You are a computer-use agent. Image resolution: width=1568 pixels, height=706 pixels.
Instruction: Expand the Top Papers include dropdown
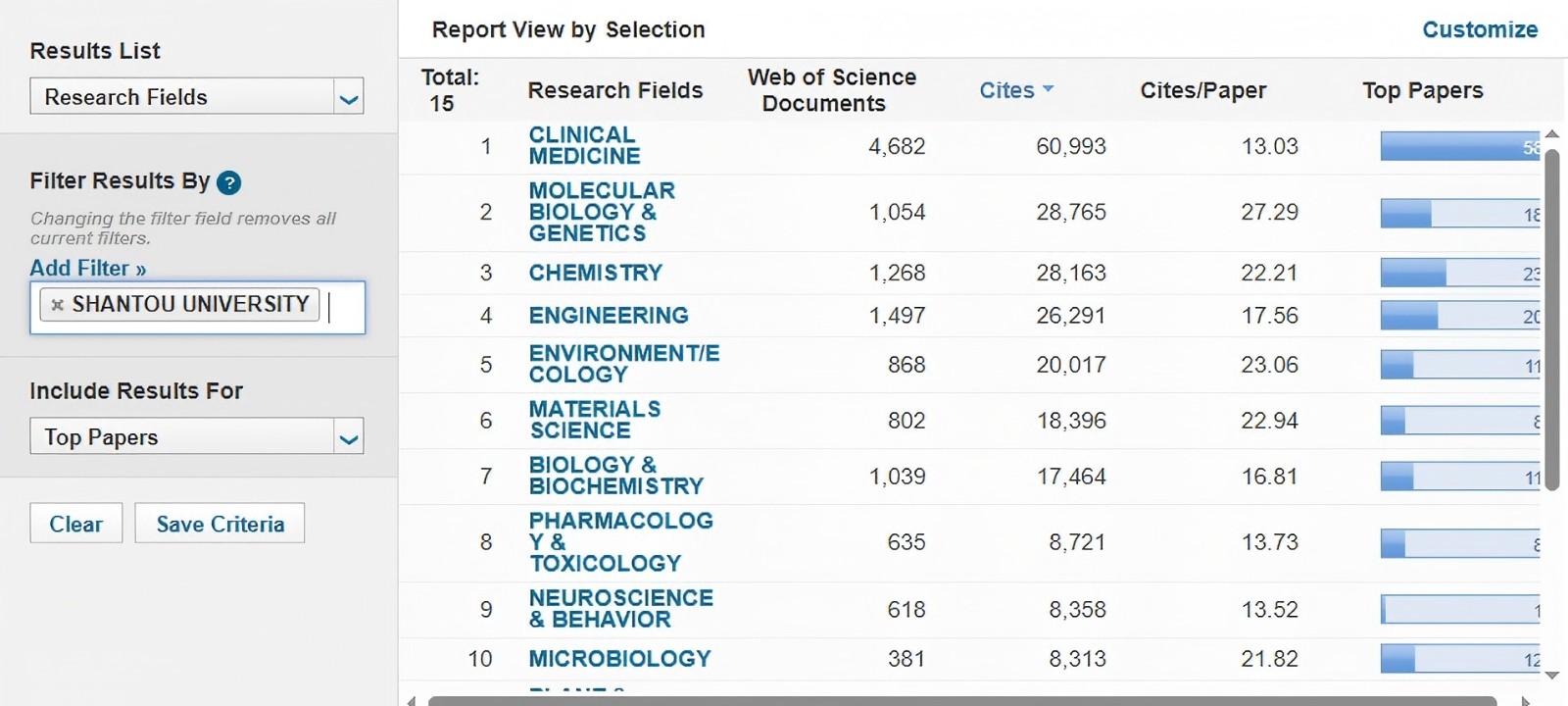coord(348,437)
